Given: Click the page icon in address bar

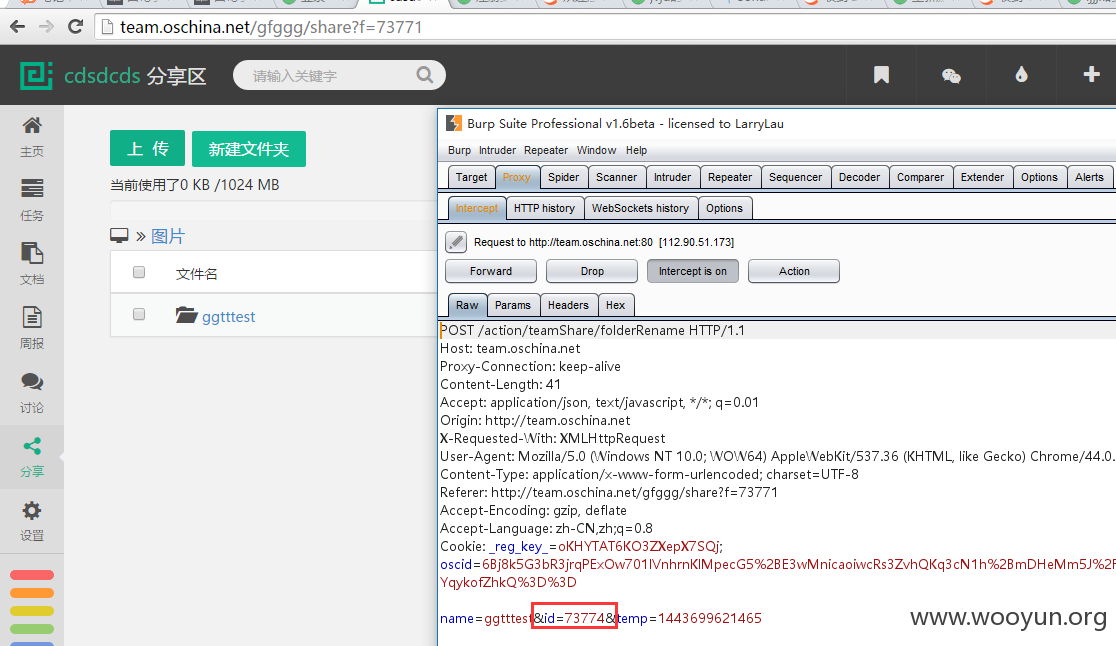Looking at the screenshot, I should (x=107, y=27).
